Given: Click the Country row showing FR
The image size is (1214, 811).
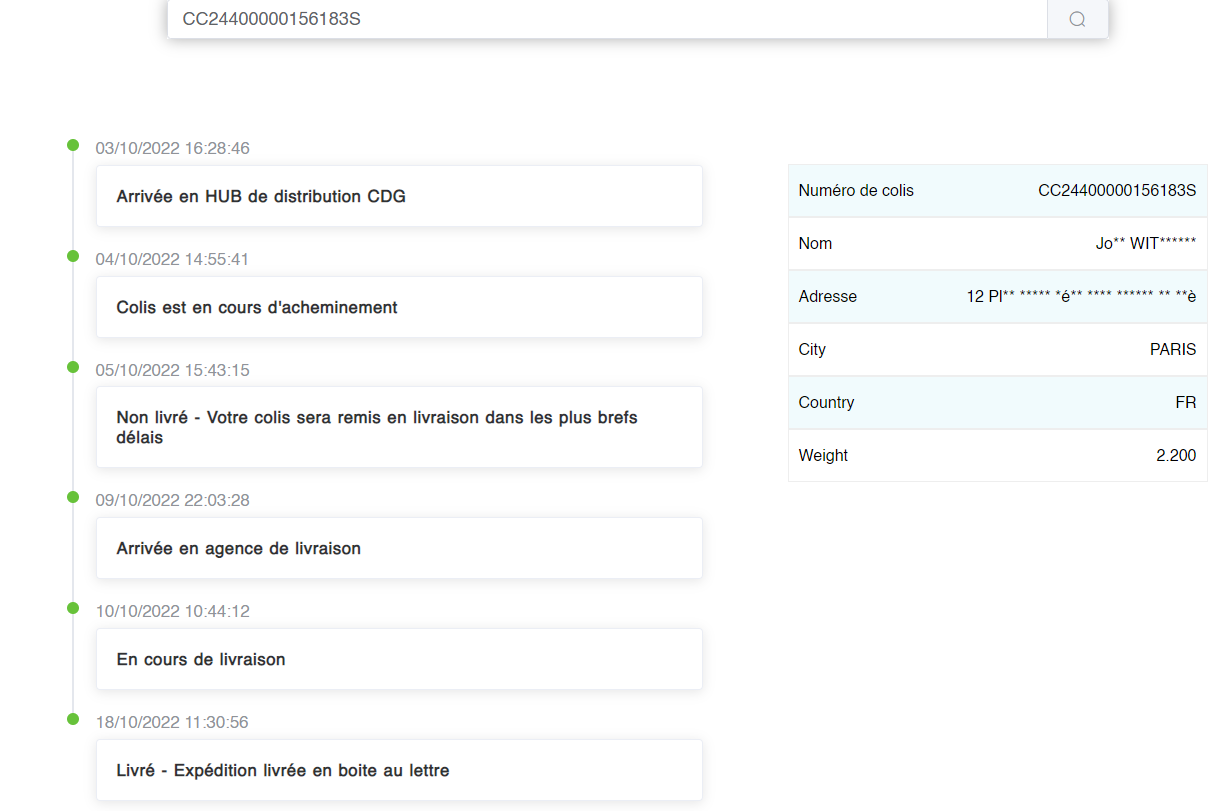Looking at the screenshot, I should 997,403.
